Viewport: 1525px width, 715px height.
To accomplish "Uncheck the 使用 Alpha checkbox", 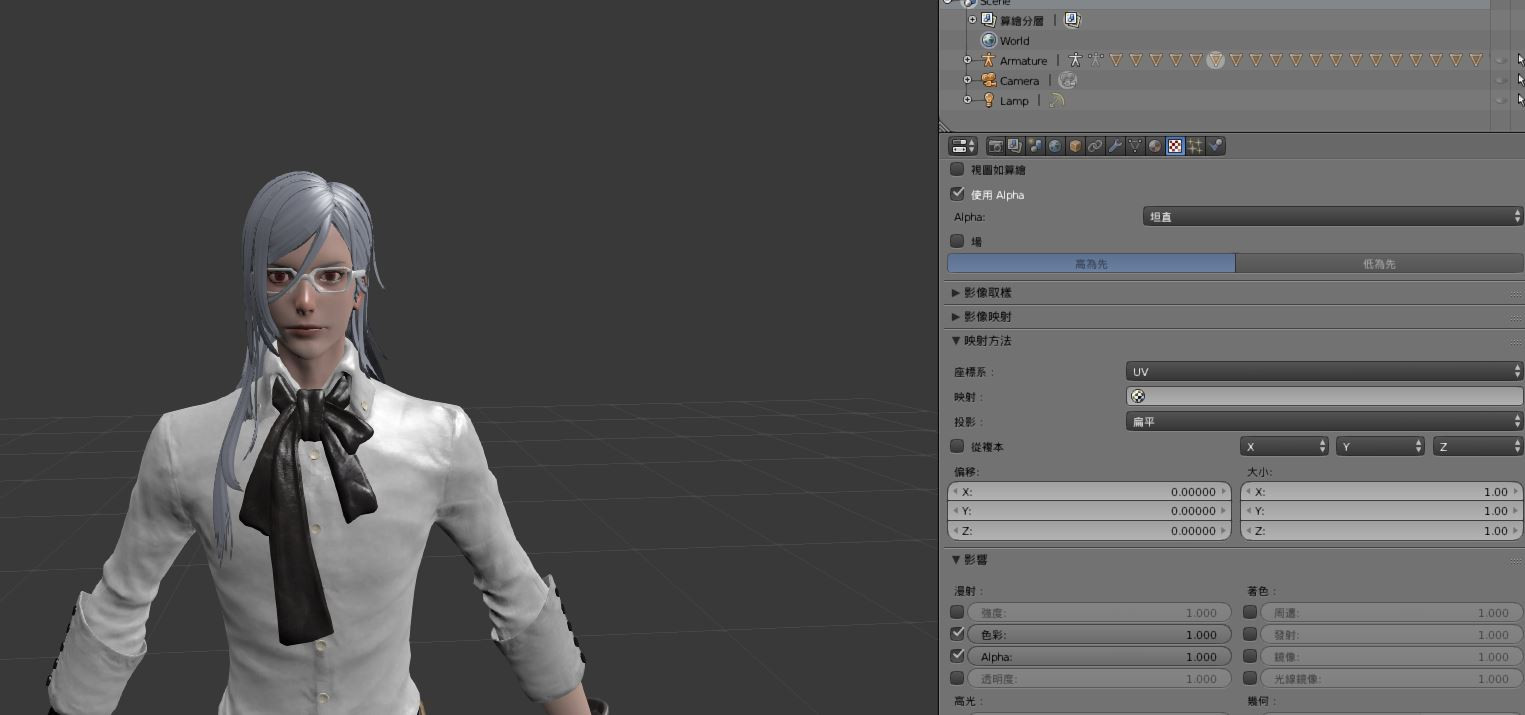I will coord(957,194).
